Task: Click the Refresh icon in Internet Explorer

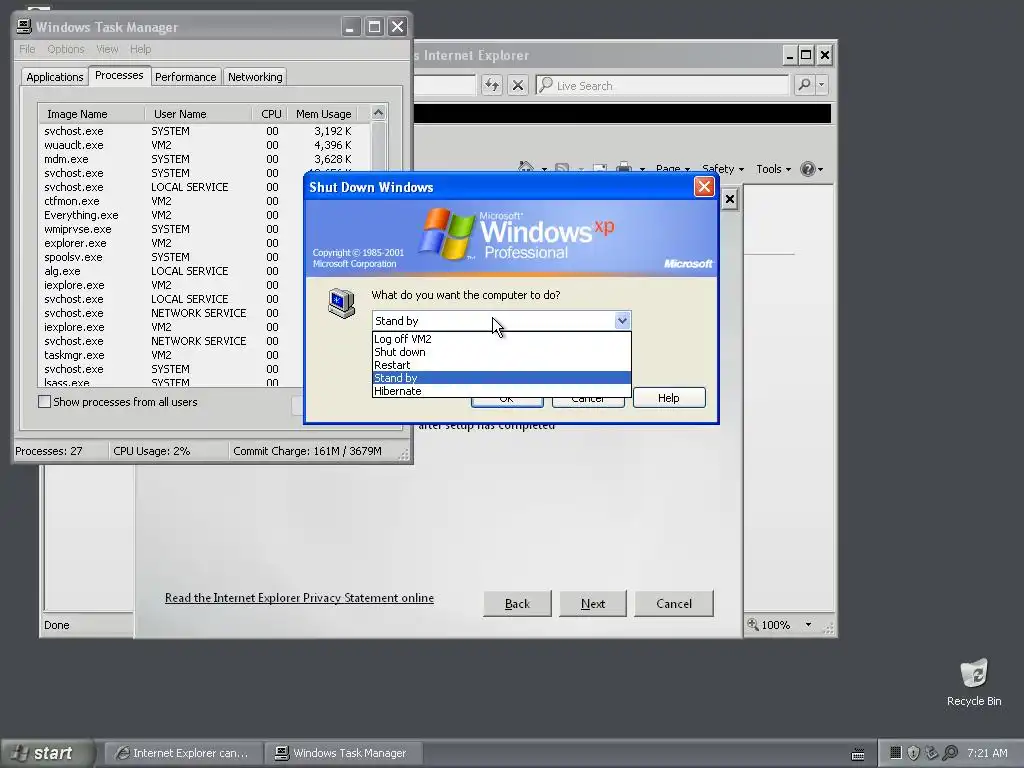Action: click(492, 85)
